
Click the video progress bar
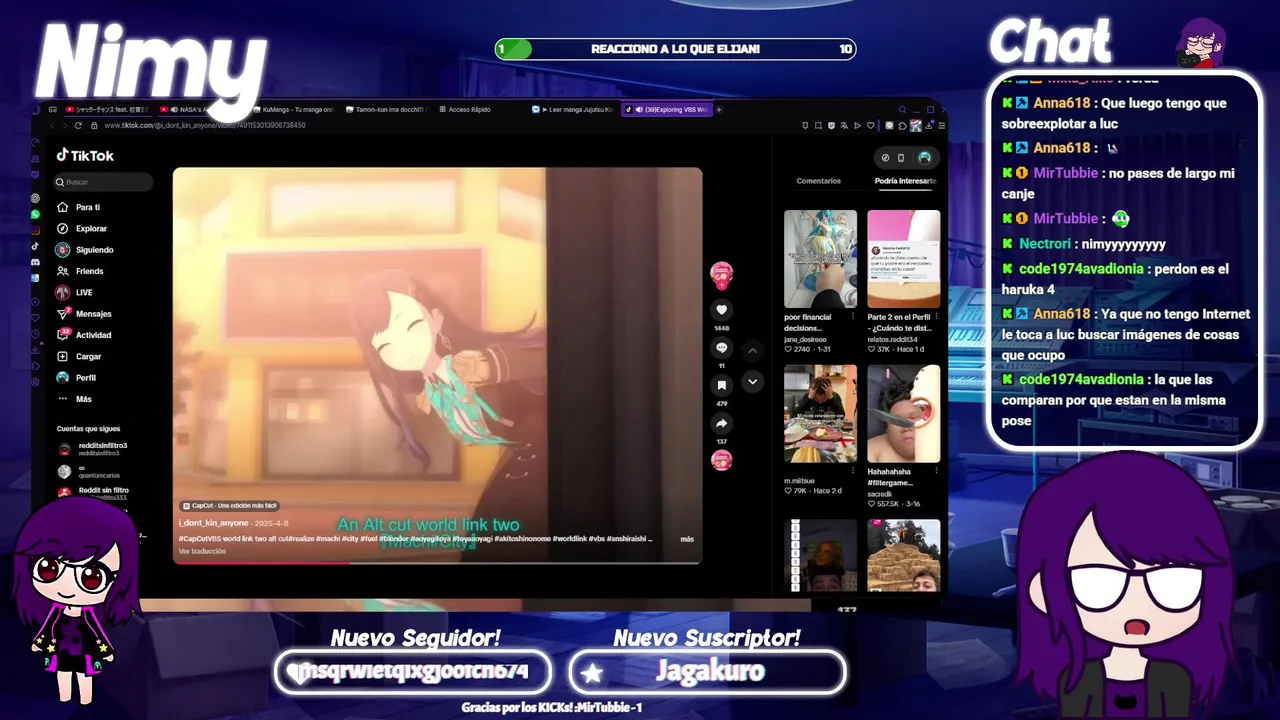pyautogui.click(x=437, y=563)
